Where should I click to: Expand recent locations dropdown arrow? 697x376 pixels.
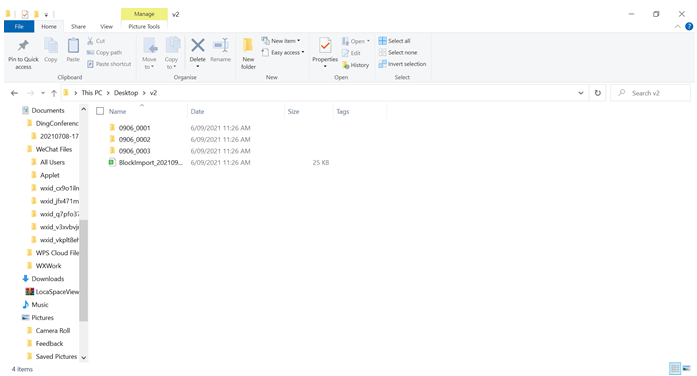43,93
